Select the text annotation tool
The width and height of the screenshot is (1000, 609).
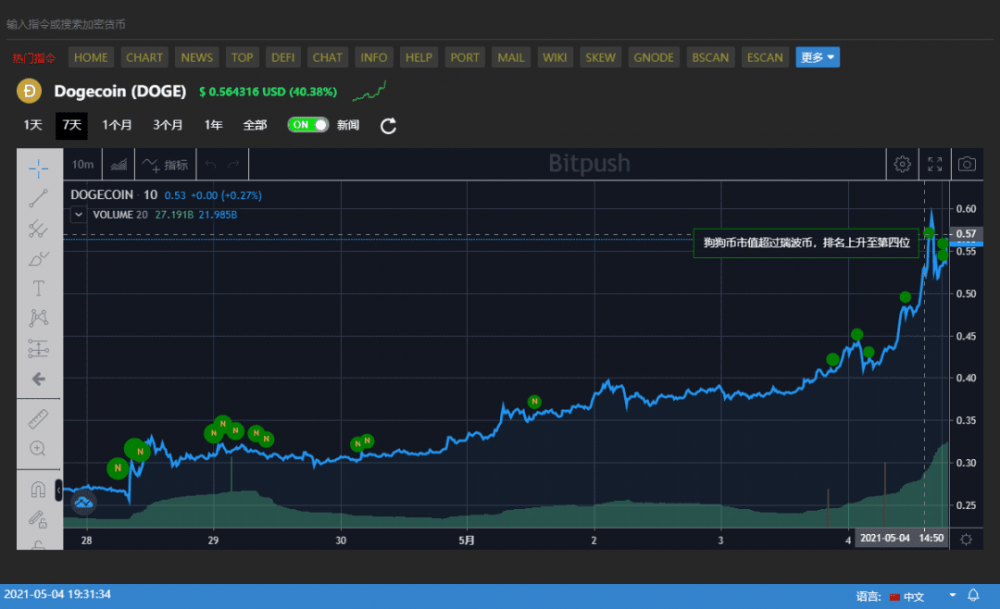[38, 288]
